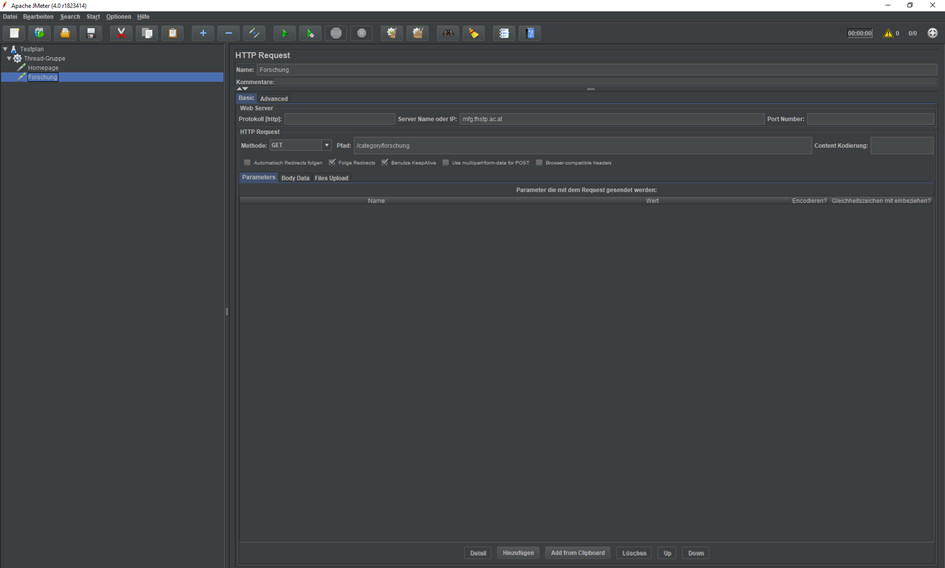Viewport: 945px width, 568px height.
Task: Toggle the Kommentare panel collapse arrows
Action: [242, 89]
